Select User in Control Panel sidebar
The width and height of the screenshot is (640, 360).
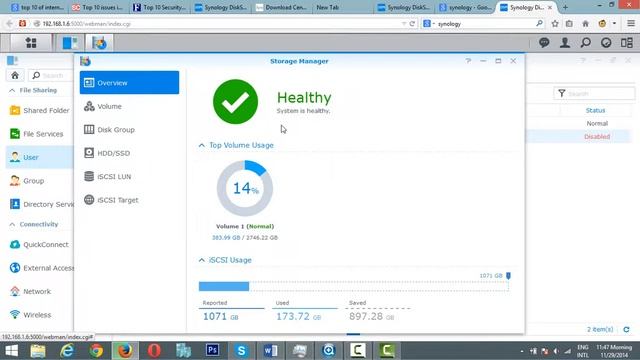(40, 157)
